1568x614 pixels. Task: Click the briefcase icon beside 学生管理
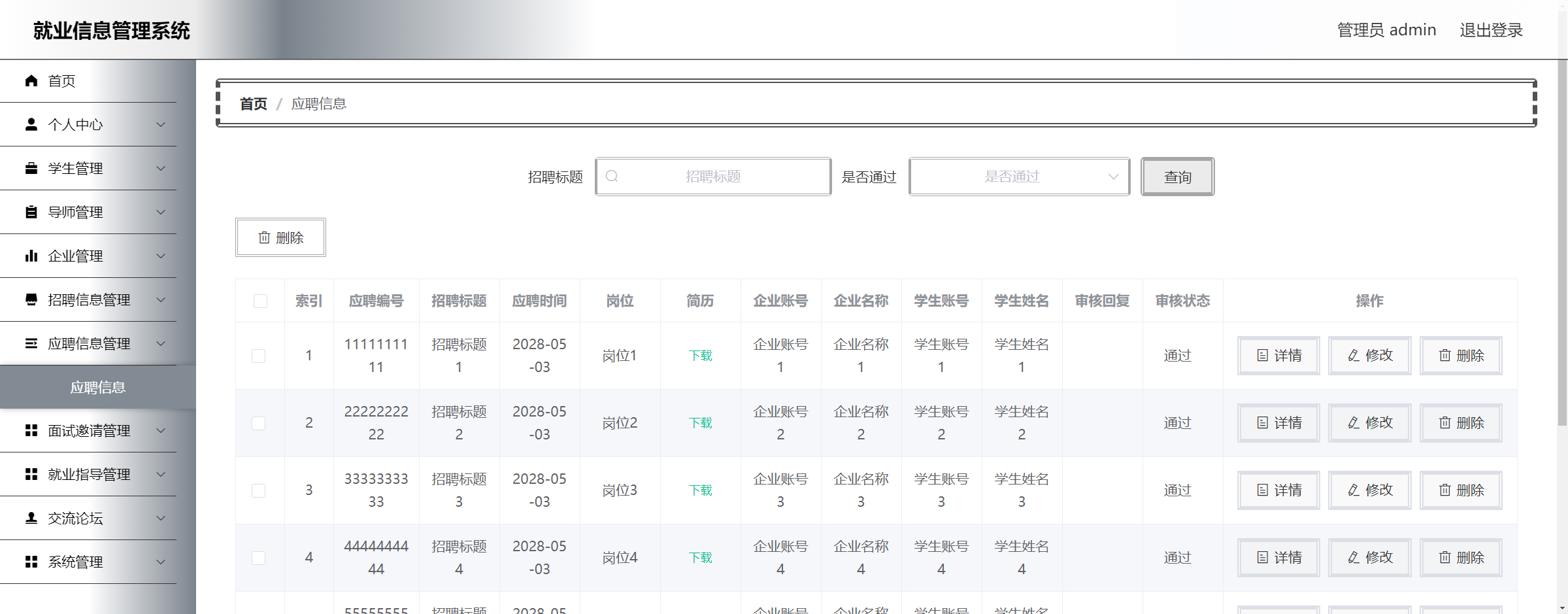[31, 168]
